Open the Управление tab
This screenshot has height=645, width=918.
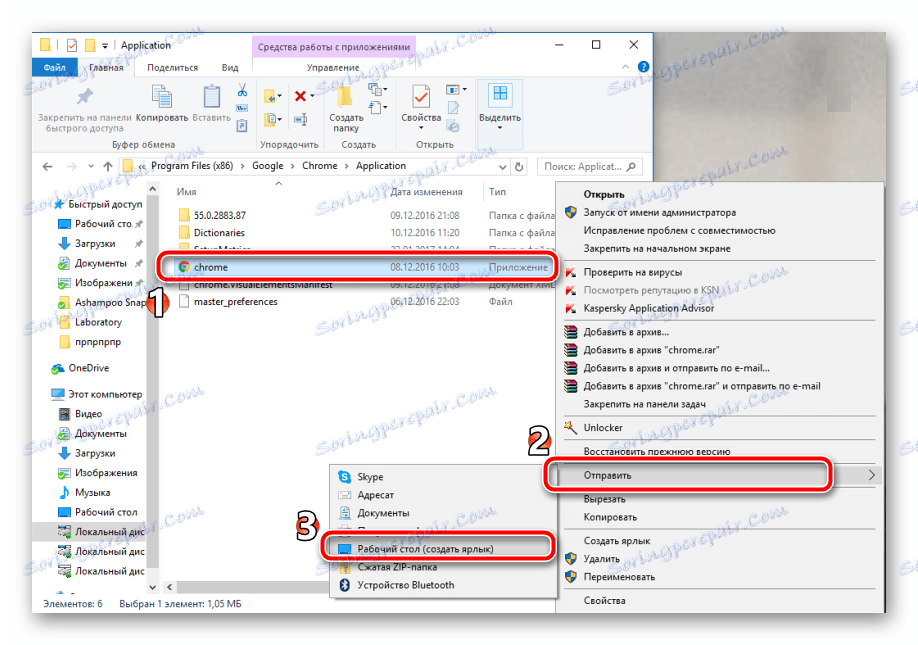pyautogui.click(x=333, y=68)
